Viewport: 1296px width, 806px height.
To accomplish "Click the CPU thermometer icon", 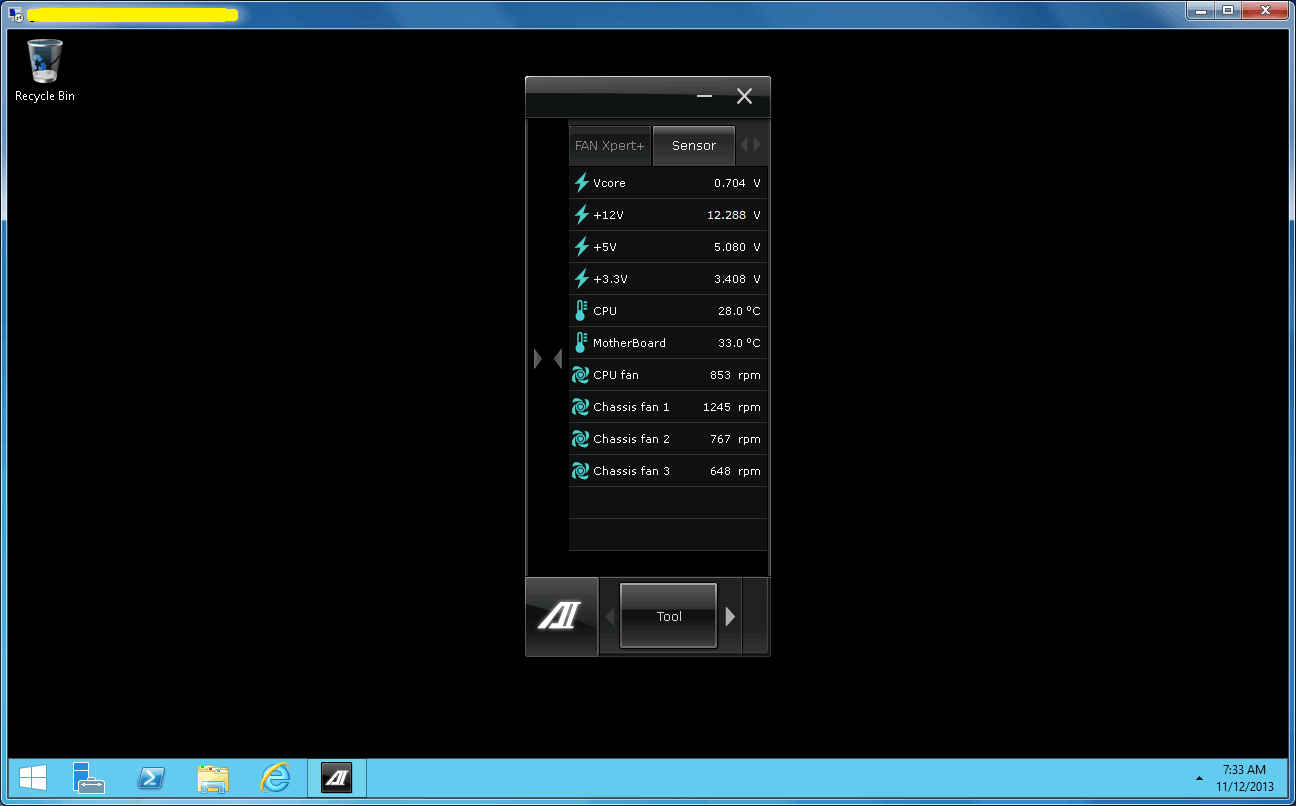I will click(581, 311).
